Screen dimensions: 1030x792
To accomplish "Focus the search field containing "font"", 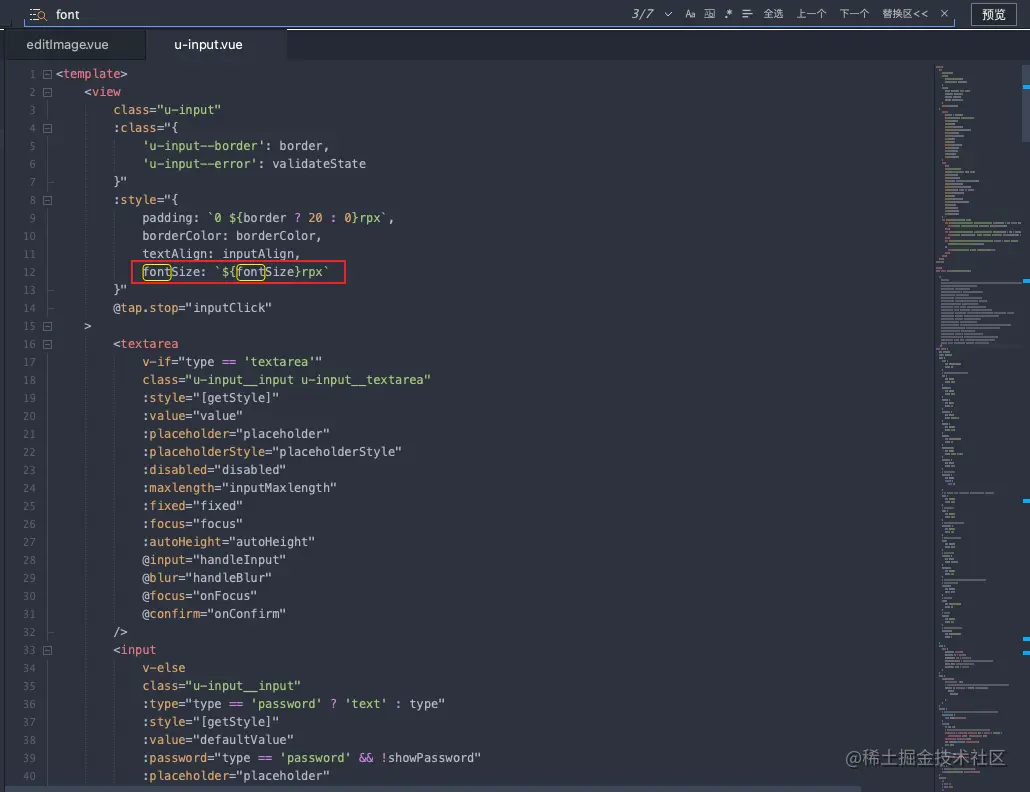I will 328,14.
